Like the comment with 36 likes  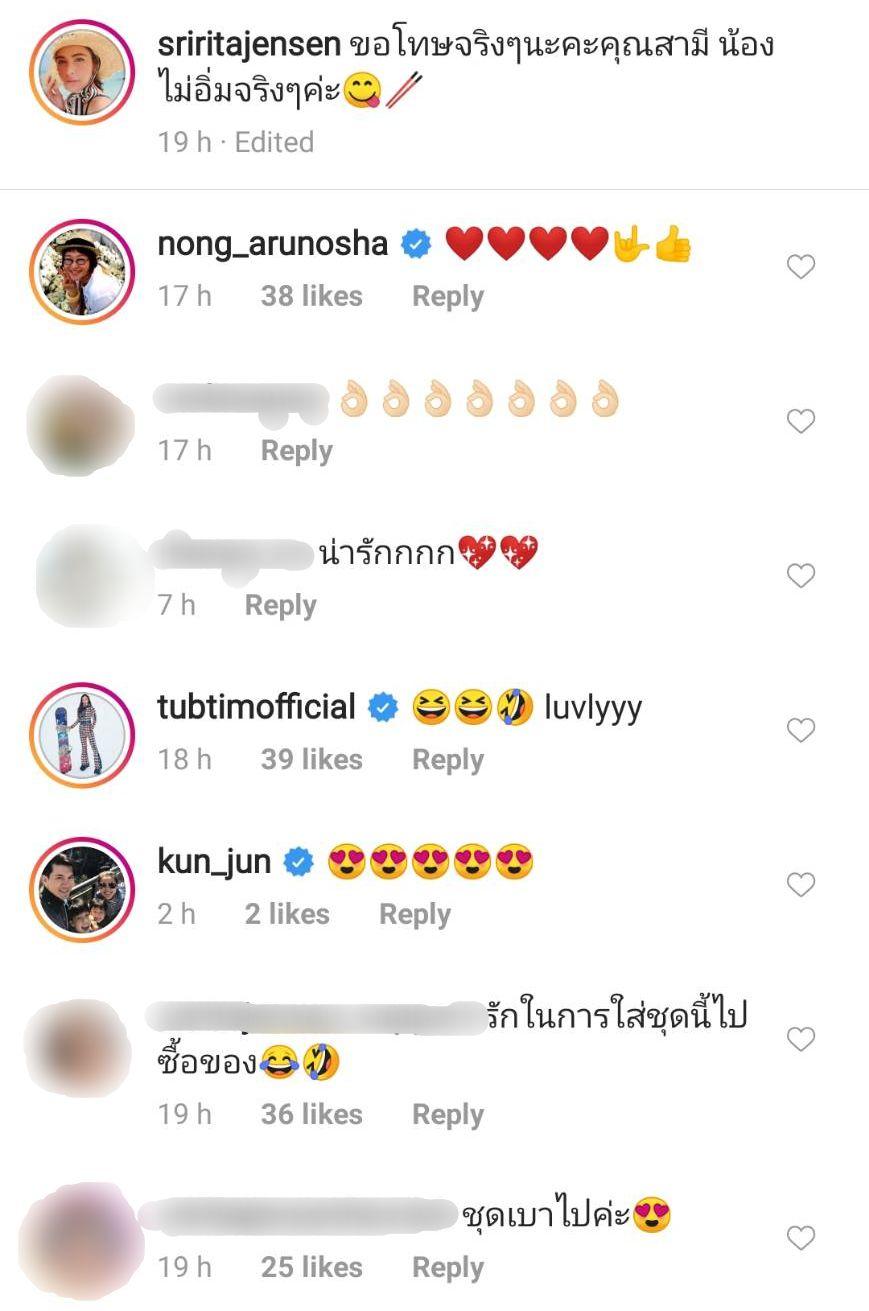(801, 1040)
